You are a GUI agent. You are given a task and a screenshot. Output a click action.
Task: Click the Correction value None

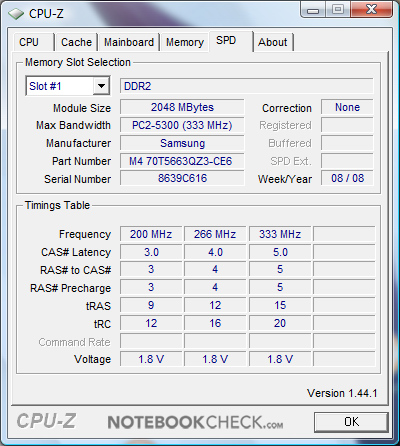tap(347, 107)
